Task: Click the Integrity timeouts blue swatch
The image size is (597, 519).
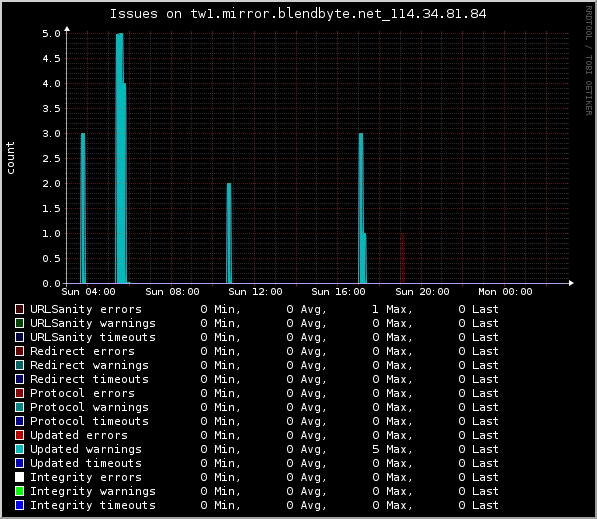Action: 19,505
